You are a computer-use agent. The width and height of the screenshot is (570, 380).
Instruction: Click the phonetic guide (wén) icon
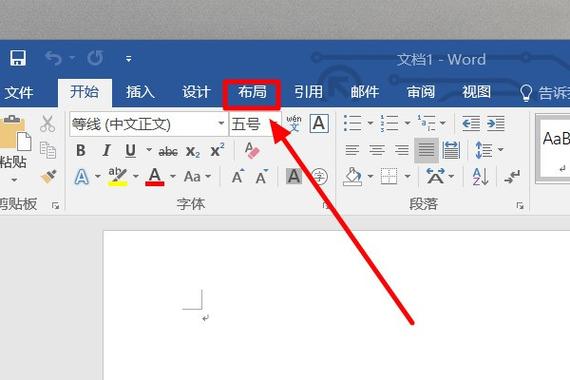tap(294, 124)
